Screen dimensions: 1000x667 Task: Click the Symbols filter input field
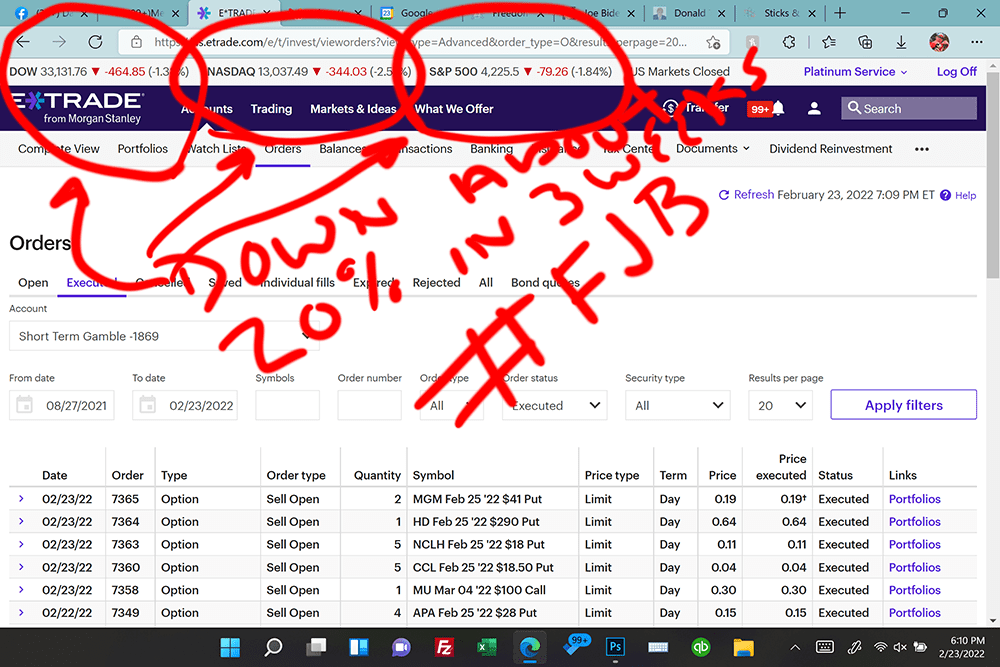[x=288, y=405]
